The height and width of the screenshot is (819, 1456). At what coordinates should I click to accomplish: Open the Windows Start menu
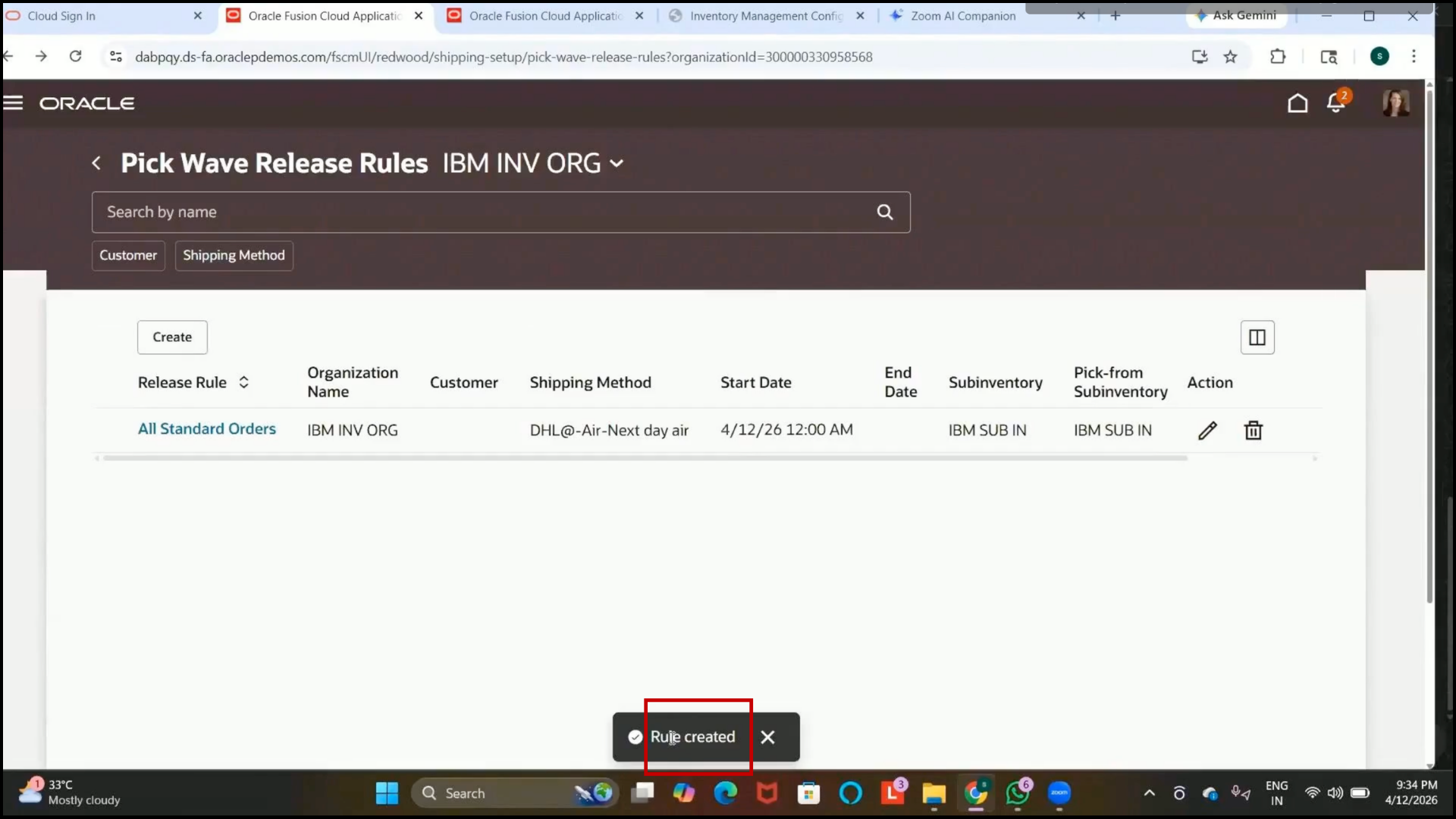pyautogui.click(x=387, y=793)
